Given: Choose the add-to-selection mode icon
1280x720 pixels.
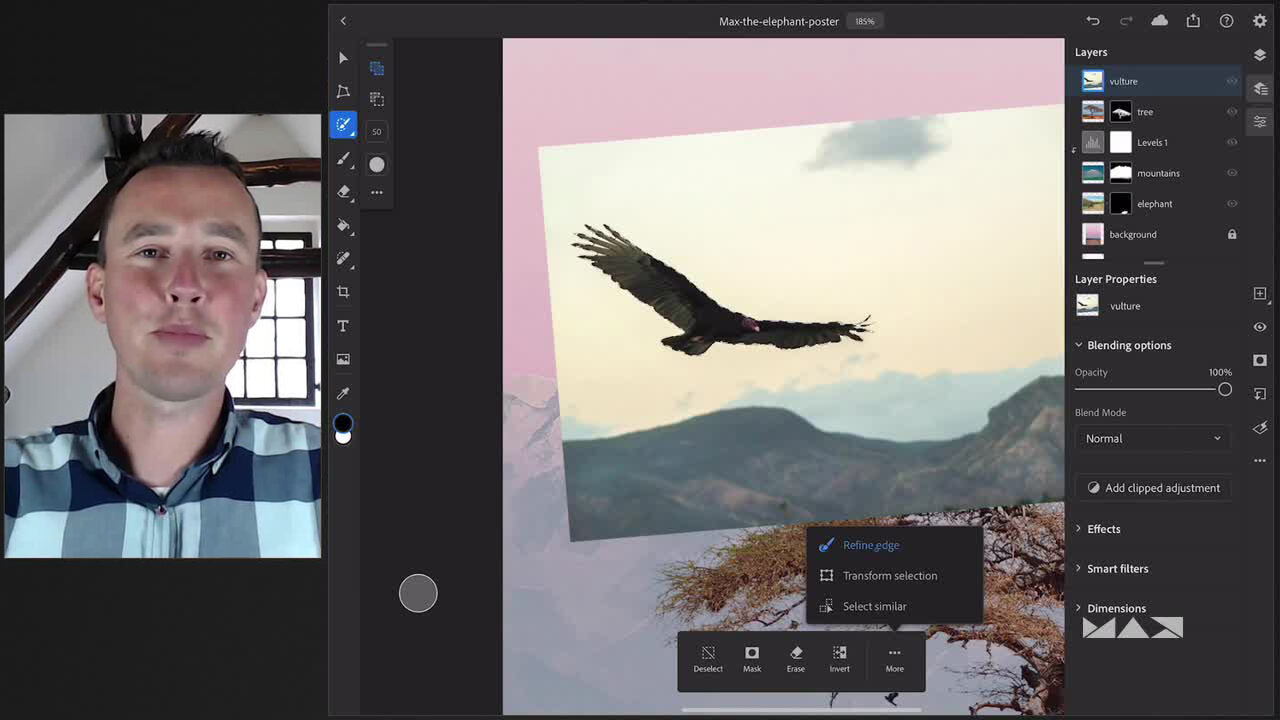Looking at the screenshot, I should (x=377, y=68).
